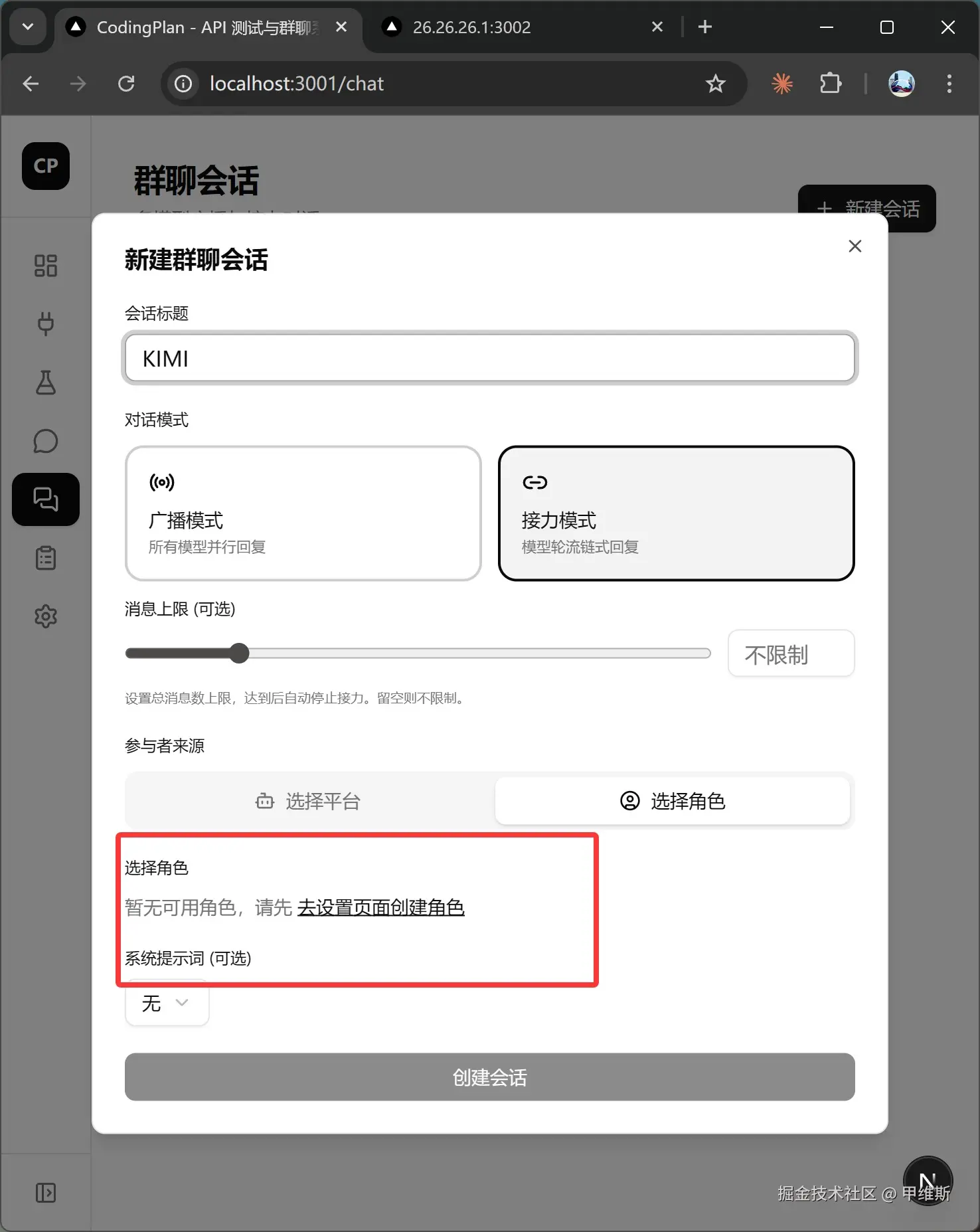Click the CP logo in sidebar
Viewport: 980px width, 1232px height.
click(45, 166)
